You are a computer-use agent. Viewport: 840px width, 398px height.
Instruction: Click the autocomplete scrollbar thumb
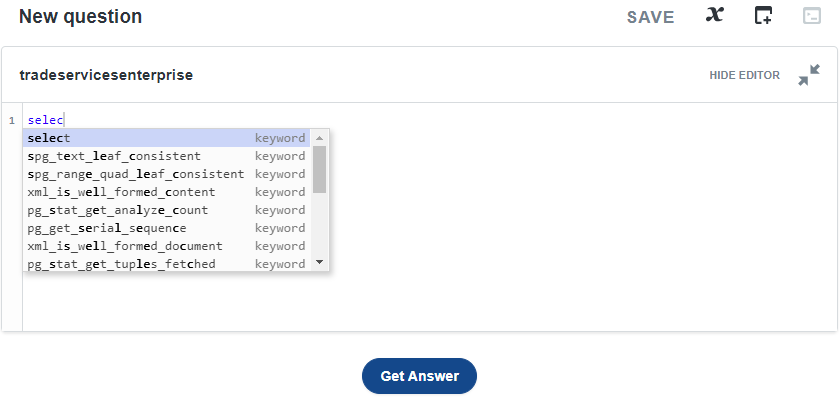tap(320, 169)
